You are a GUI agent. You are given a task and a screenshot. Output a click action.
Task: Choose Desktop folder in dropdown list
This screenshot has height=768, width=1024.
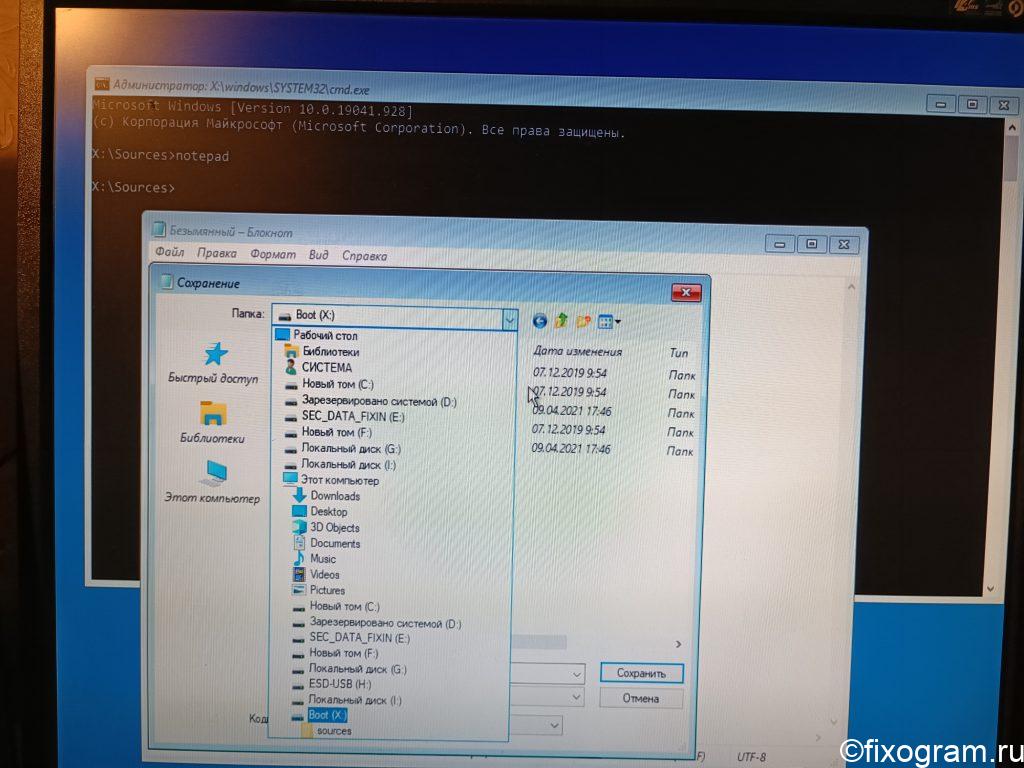(x=320, y=511)
